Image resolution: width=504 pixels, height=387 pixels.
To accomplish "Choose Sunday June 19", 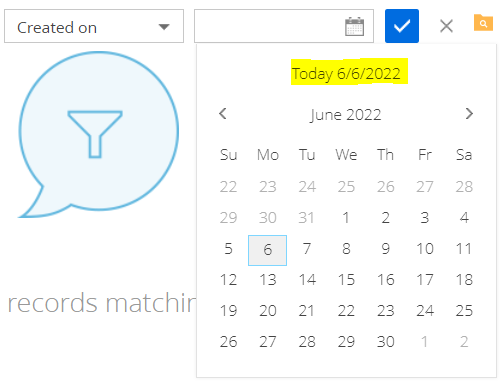I will pos(228,311).
